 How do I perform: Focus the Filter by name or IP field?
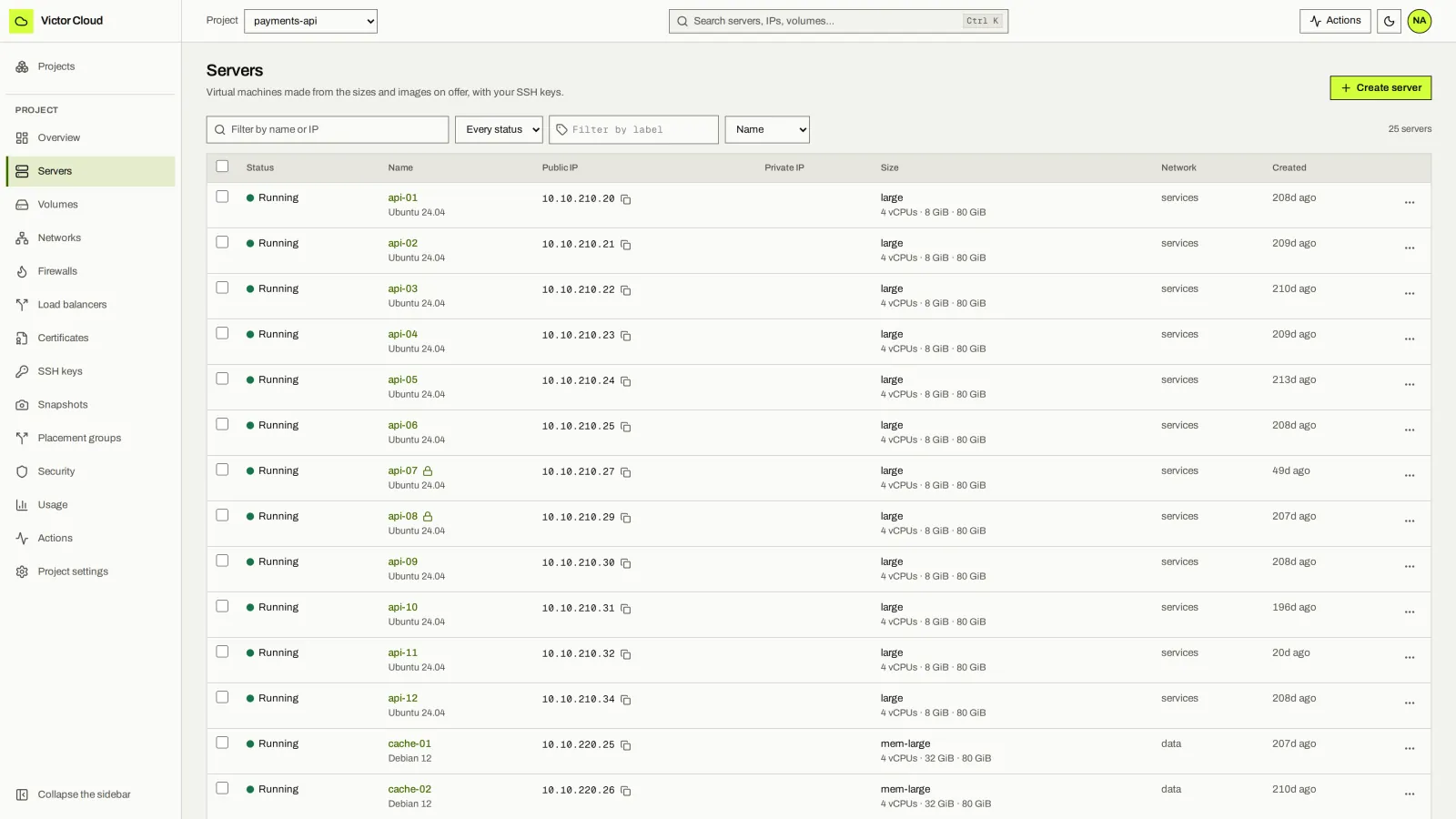pos(328,129)
